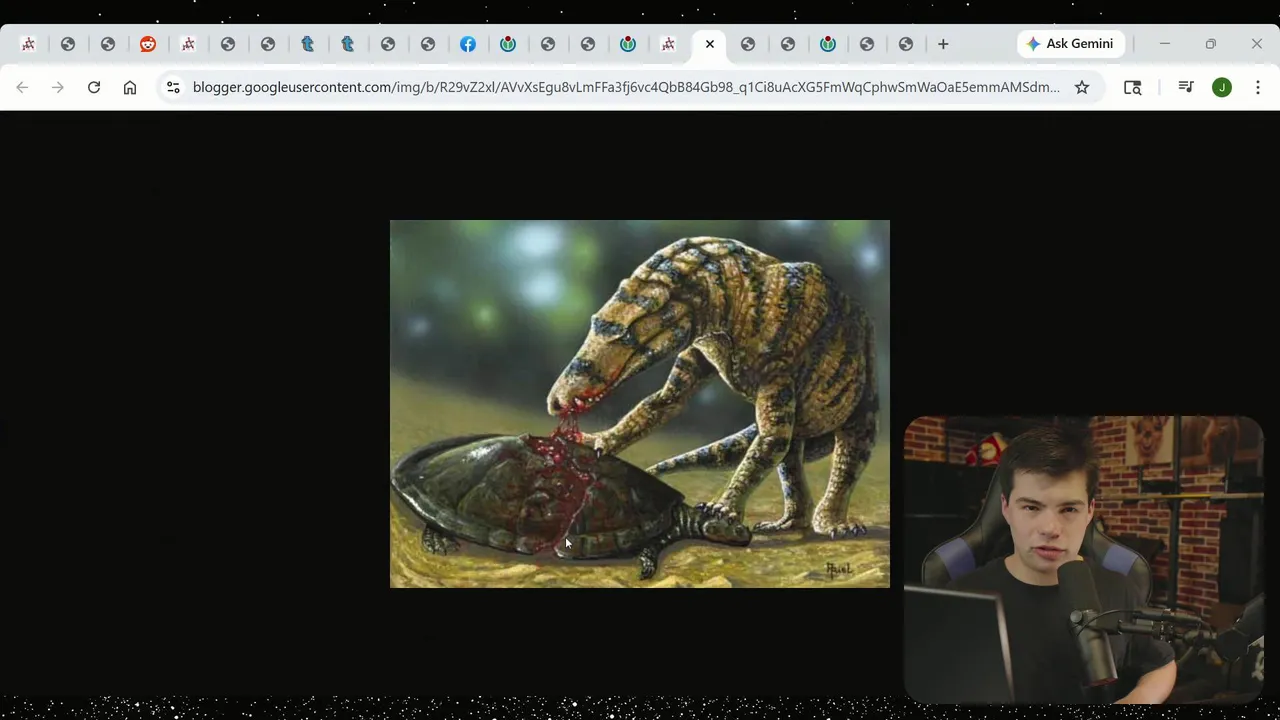Switch to molecule-icon tab left of active tab
This screenshot has height=720, width=1280.
[x=668, y=44]
